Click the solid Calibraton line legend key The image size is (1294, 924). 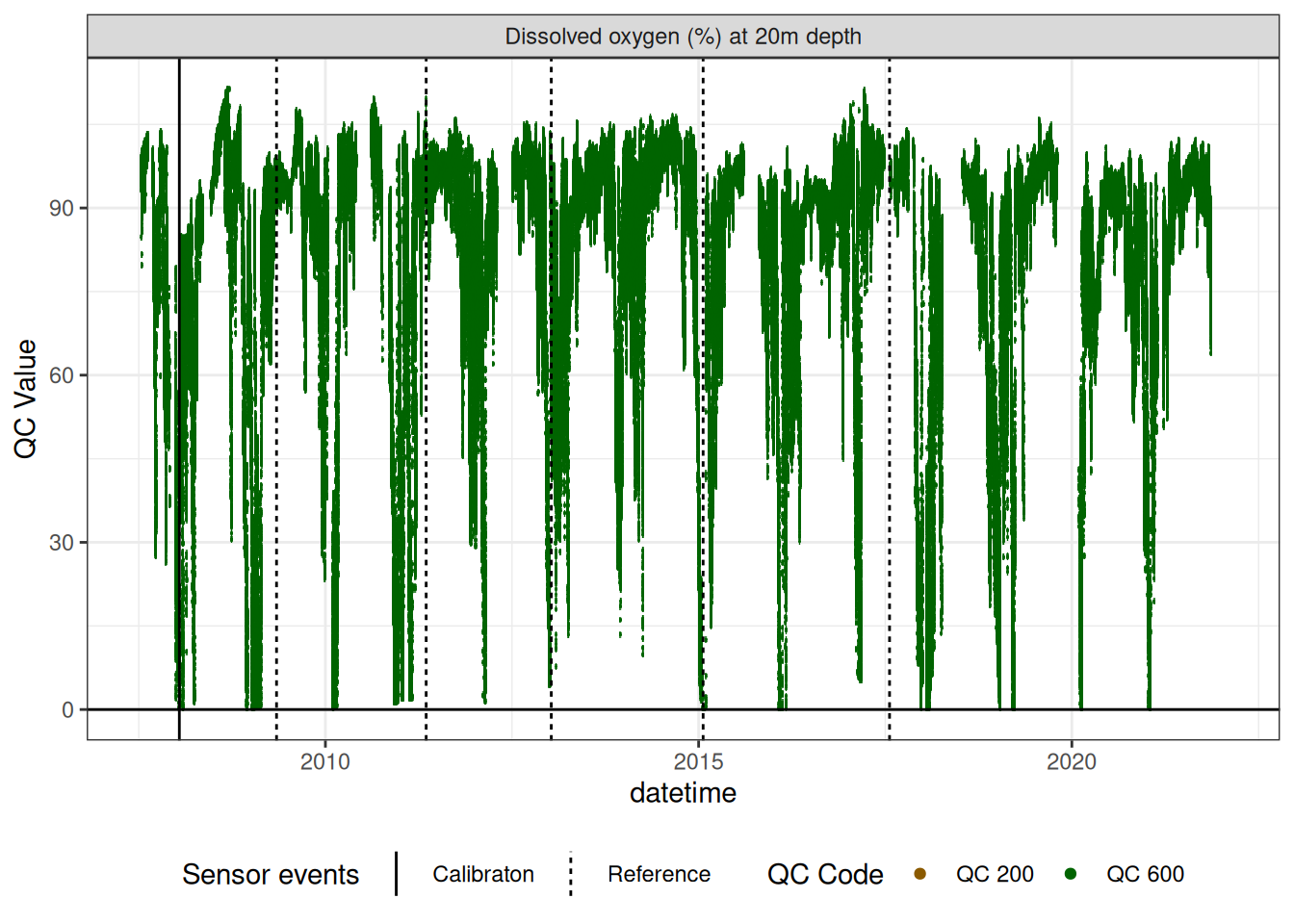(x=396, y=874)
